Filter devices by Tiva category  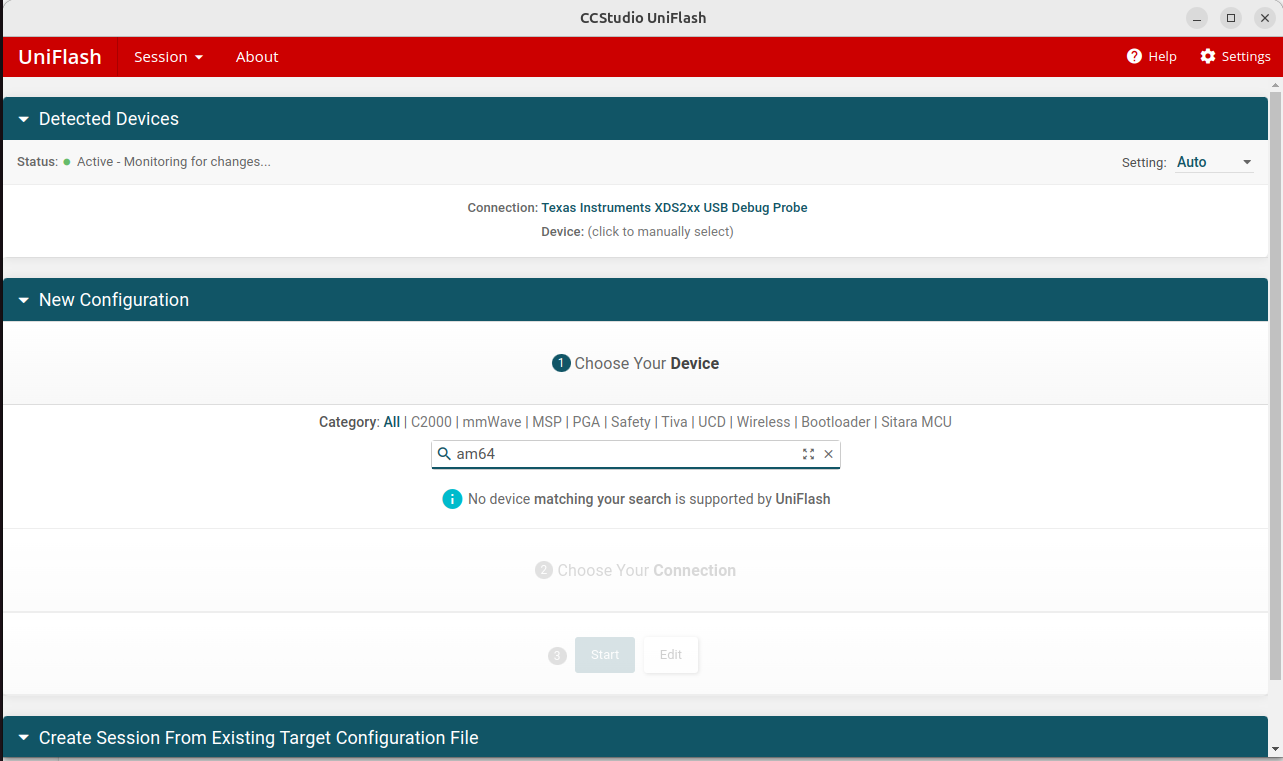(x=674, y=422)
